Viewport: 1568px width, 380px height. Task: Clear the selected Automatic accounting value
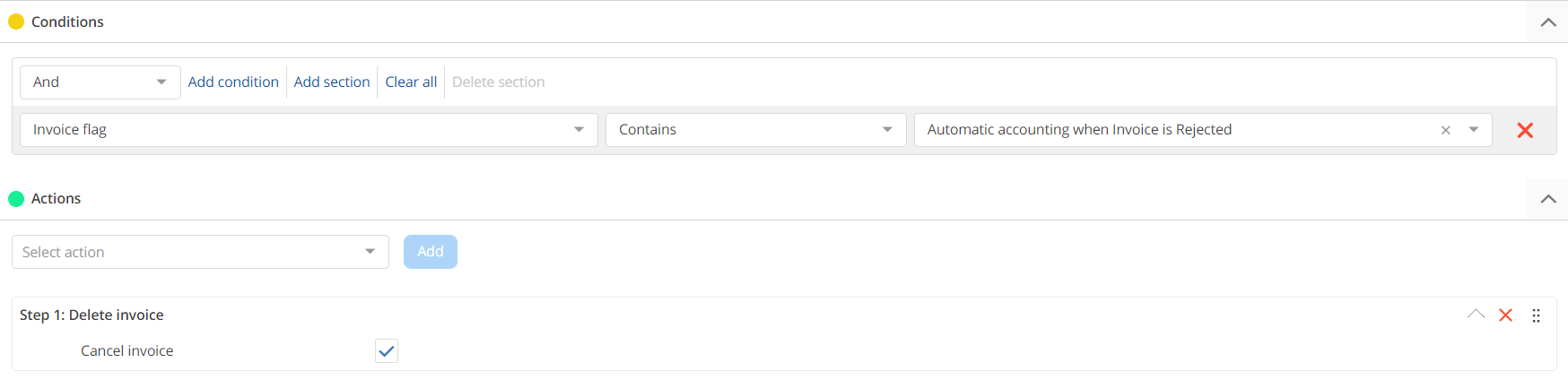click(1445, 130)
